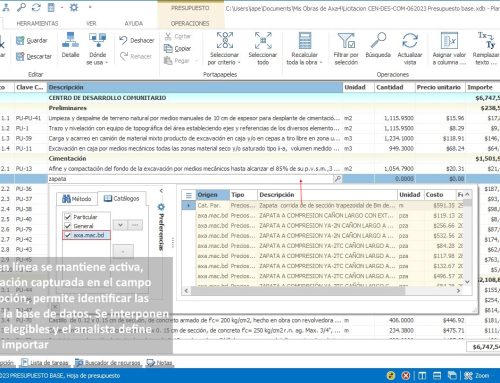
Task: Click the Guardar save icon
Action: 20,41
